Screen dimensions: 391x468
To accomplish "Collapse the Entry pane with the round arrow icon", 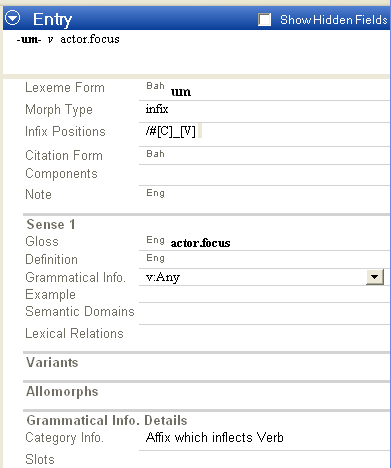I will tap(13, 18).
